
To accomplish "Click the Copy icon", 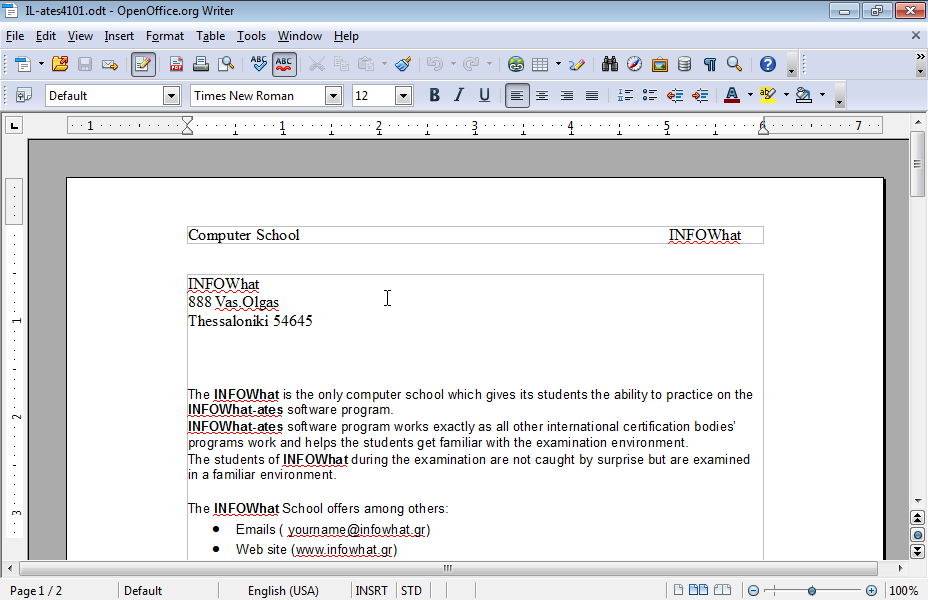I will point(341,64).
